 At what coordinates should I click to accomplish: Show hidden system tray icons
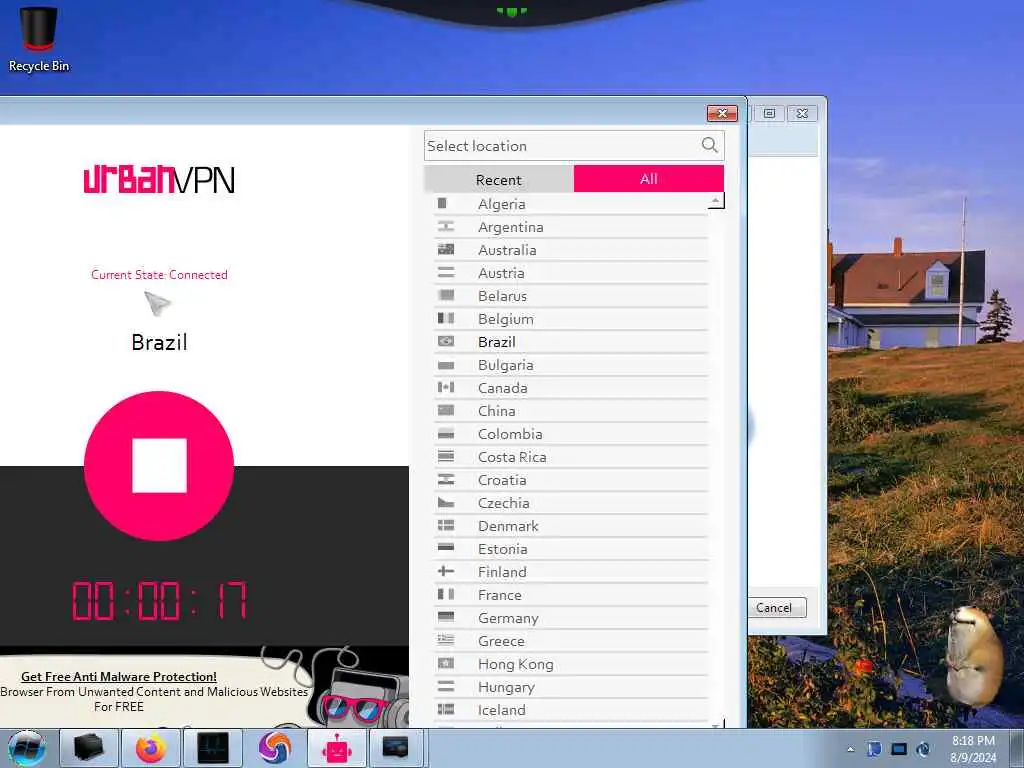(x=850, y=749)
